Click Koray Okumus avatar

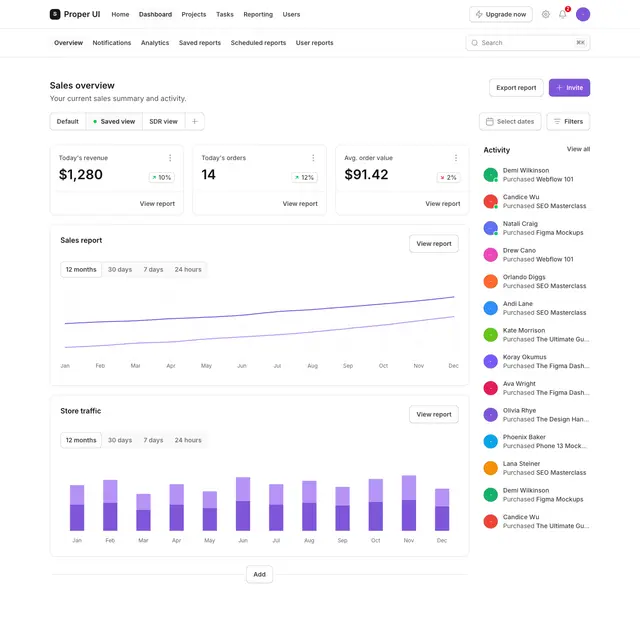pos(490,361)
